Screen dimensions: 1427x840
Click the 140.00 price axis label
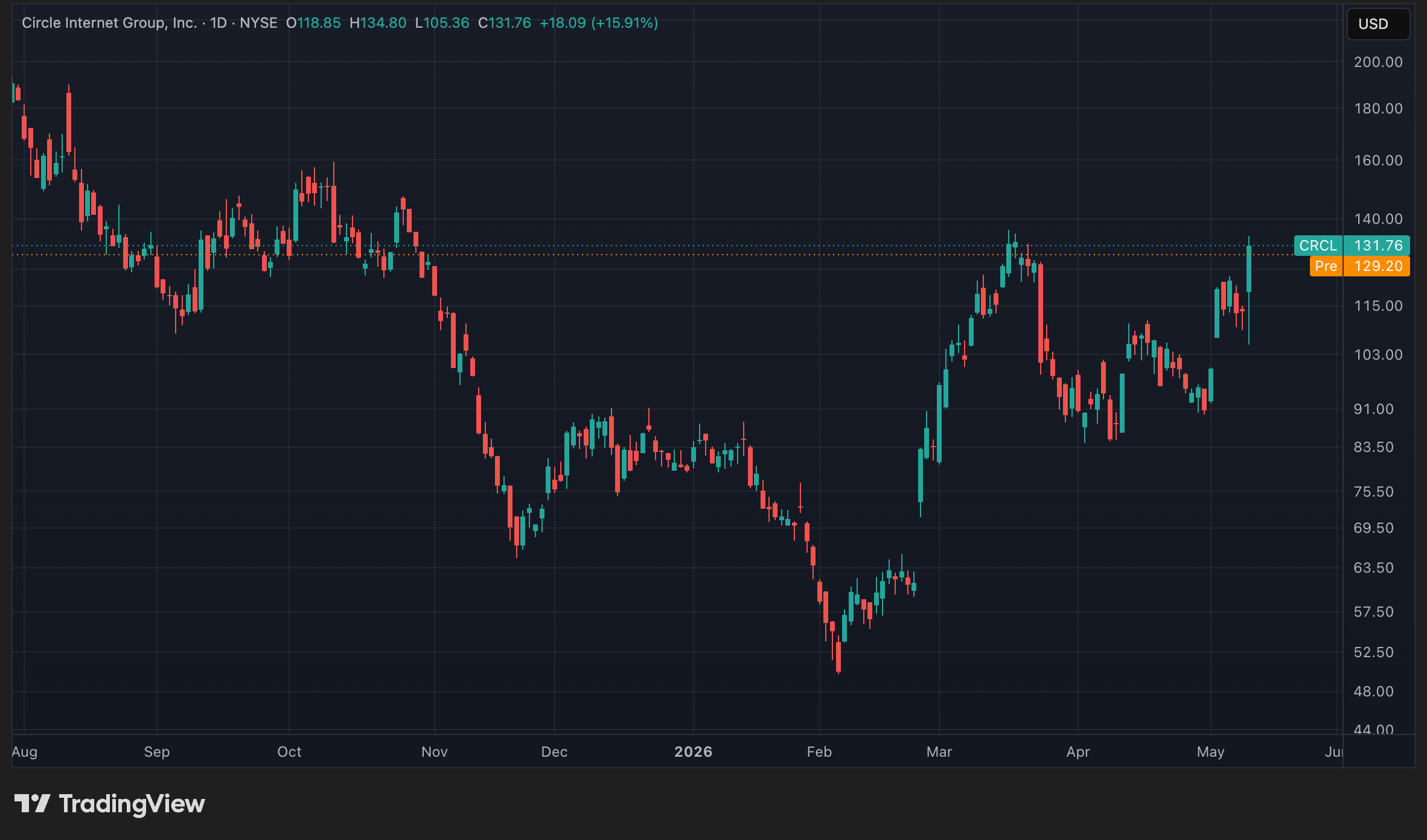1378,219
